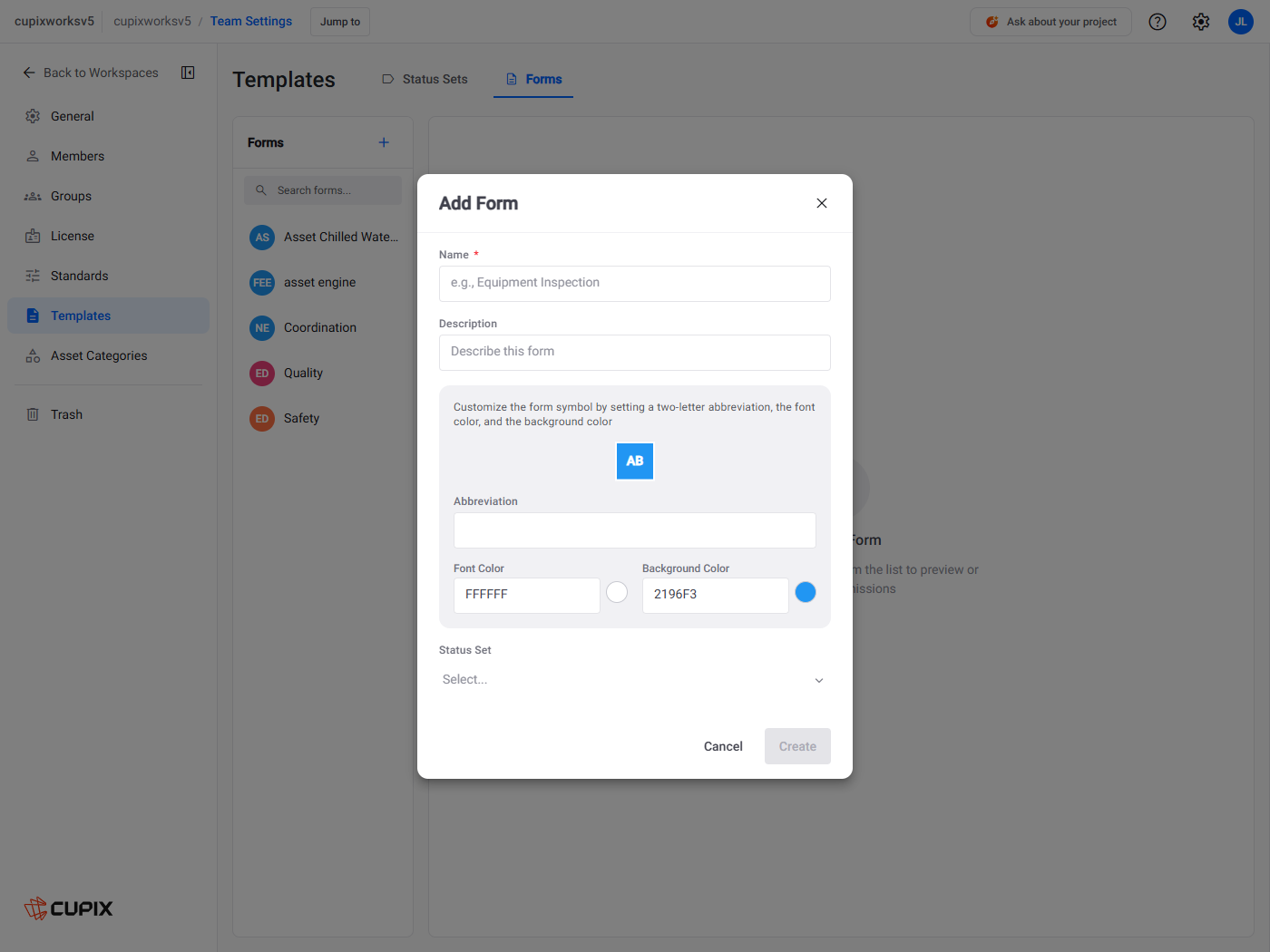Go Back to Workspaces

coord(90,73)
